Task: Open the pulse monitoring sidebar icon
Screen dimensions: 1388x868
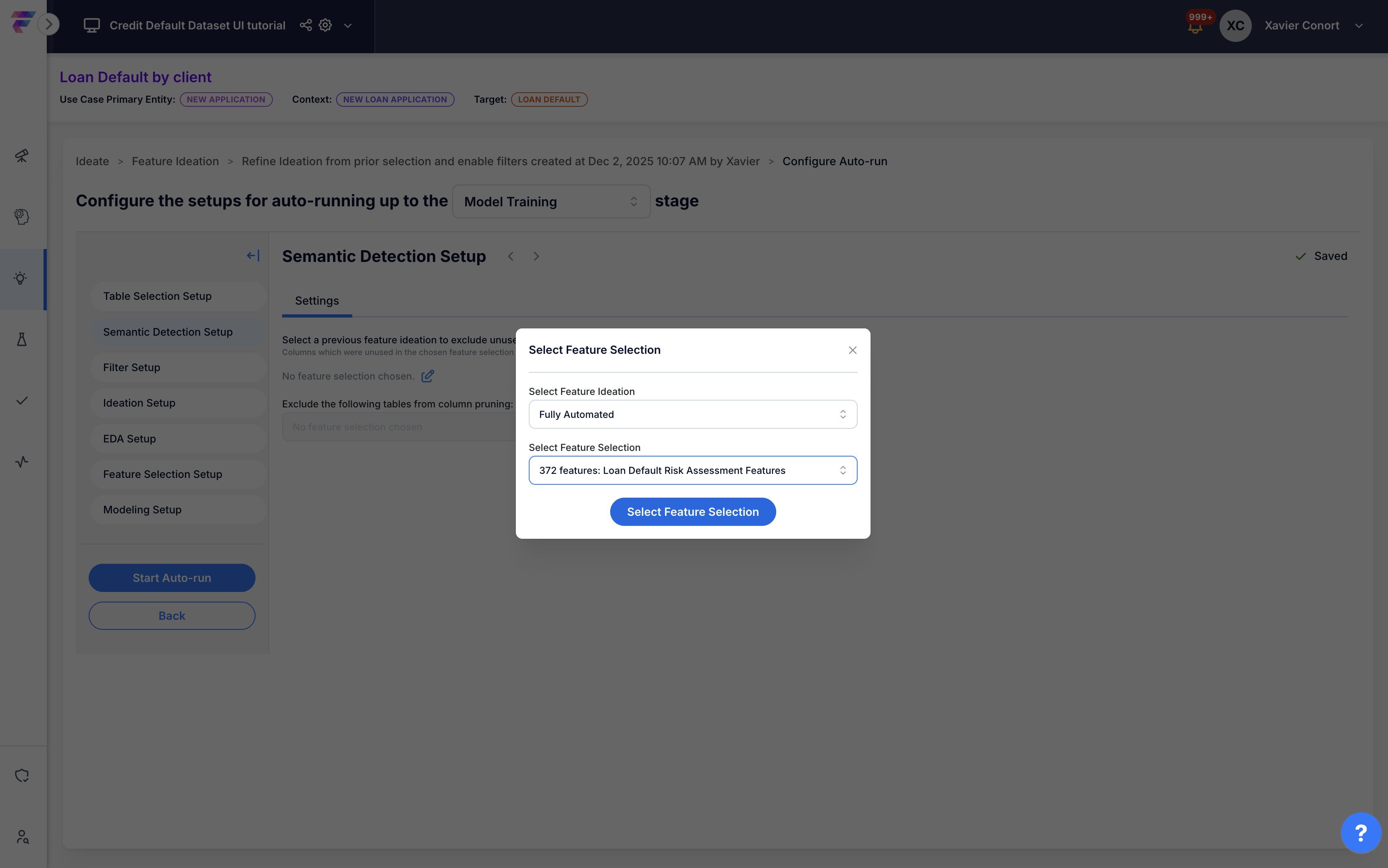Action: pyautogui.click(x=22, y=461)
